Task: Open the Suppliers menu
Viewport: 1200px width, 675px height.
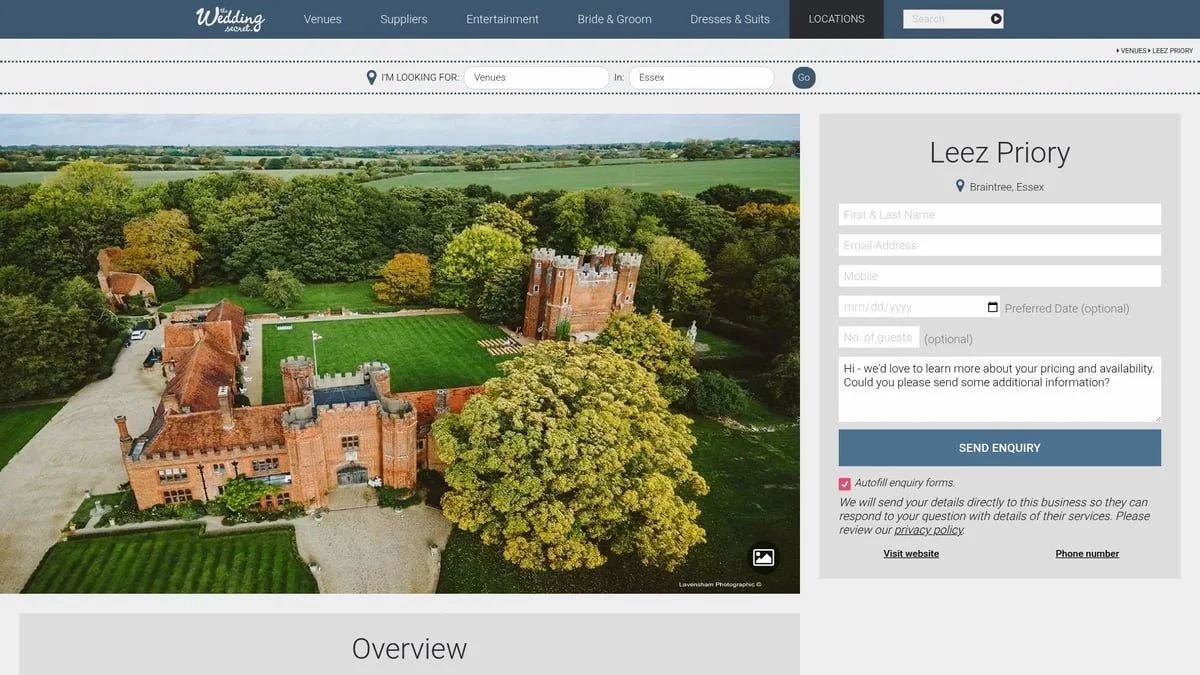Action: (404, 19)
